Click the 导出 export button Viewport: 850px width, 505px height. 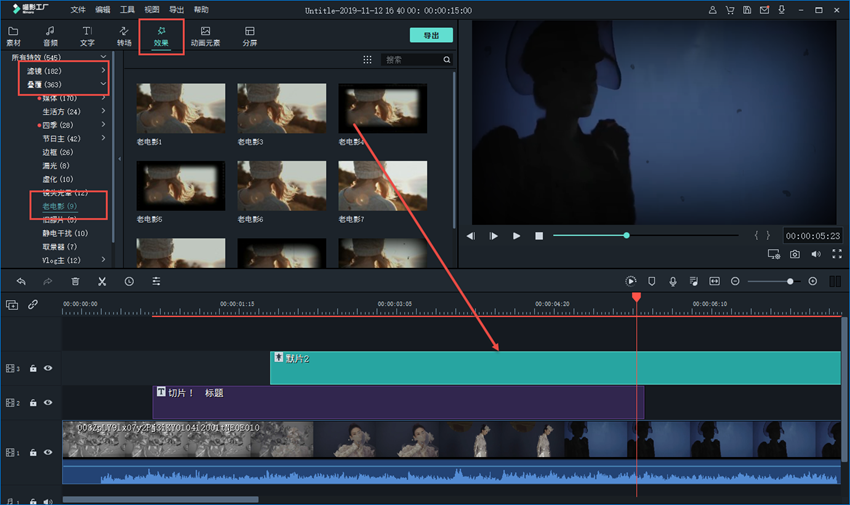pyautogui.click(x=431, y=35)
